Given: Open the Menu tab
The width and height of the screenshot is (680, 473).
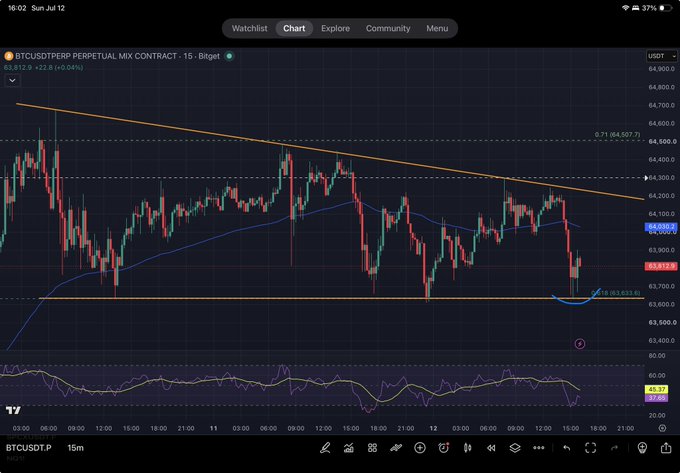Looking at the screenshot, I should [437, 28].
